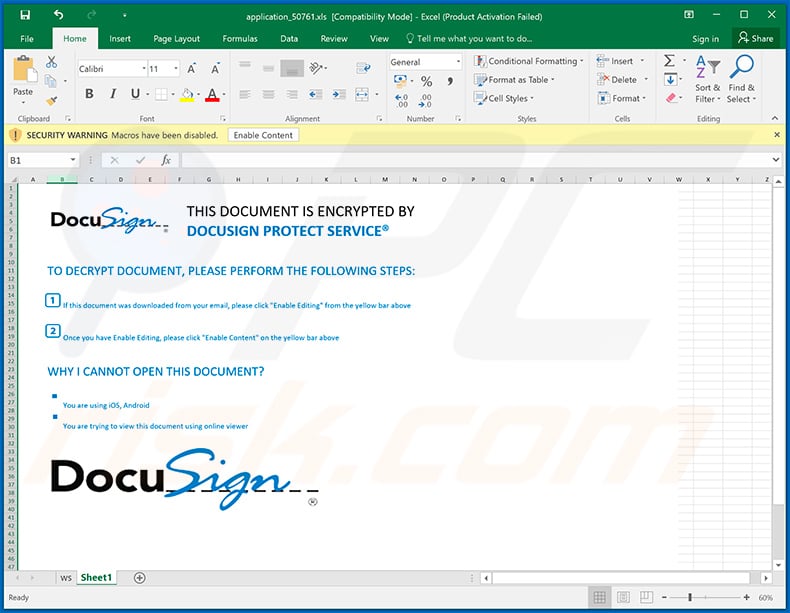Switch to the Data tab
The height and width of the screenshot is (613, 790).
tap(289, 39)
